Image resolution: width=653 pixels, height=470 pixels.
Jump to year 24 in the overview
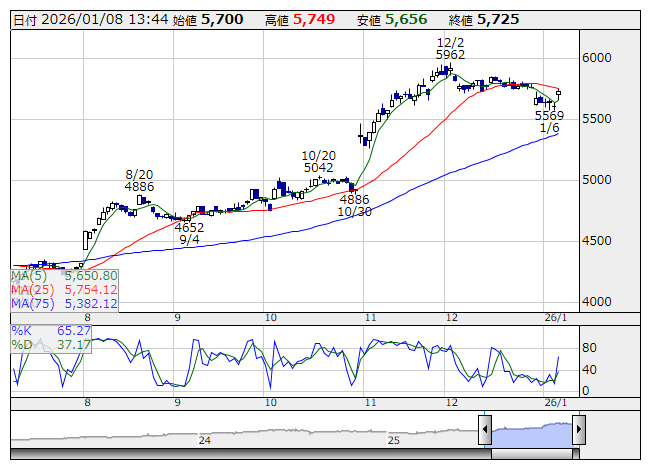point(204,440)
